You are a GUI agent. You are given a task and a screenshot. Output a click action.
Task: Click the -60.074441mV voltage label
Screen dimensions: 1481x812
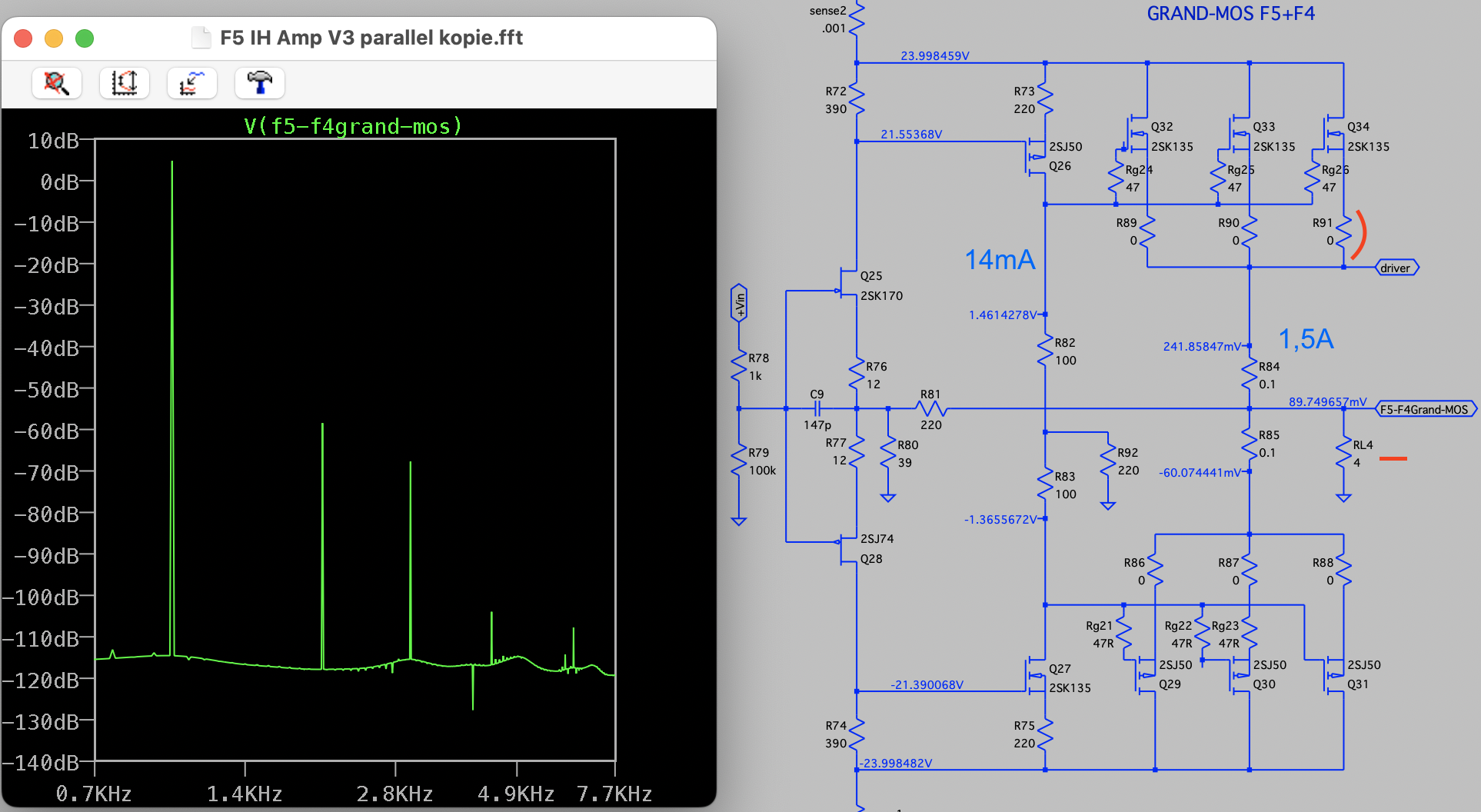point(1200,473)
